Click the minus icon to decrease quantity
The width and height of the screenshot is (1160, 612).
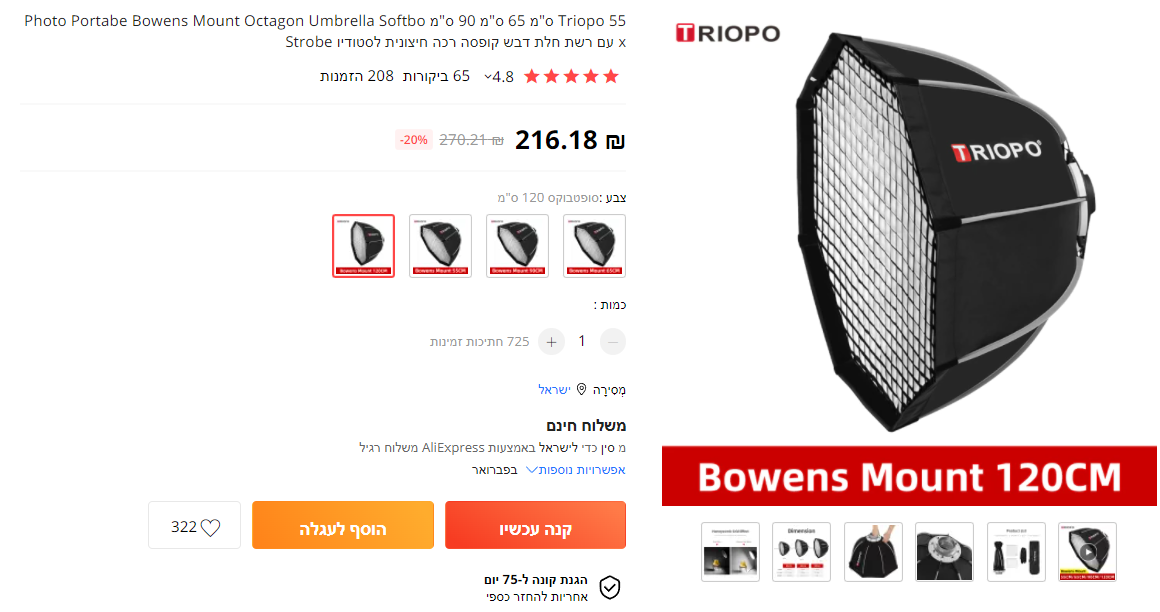pyautogui.click(x=613, y=342)
